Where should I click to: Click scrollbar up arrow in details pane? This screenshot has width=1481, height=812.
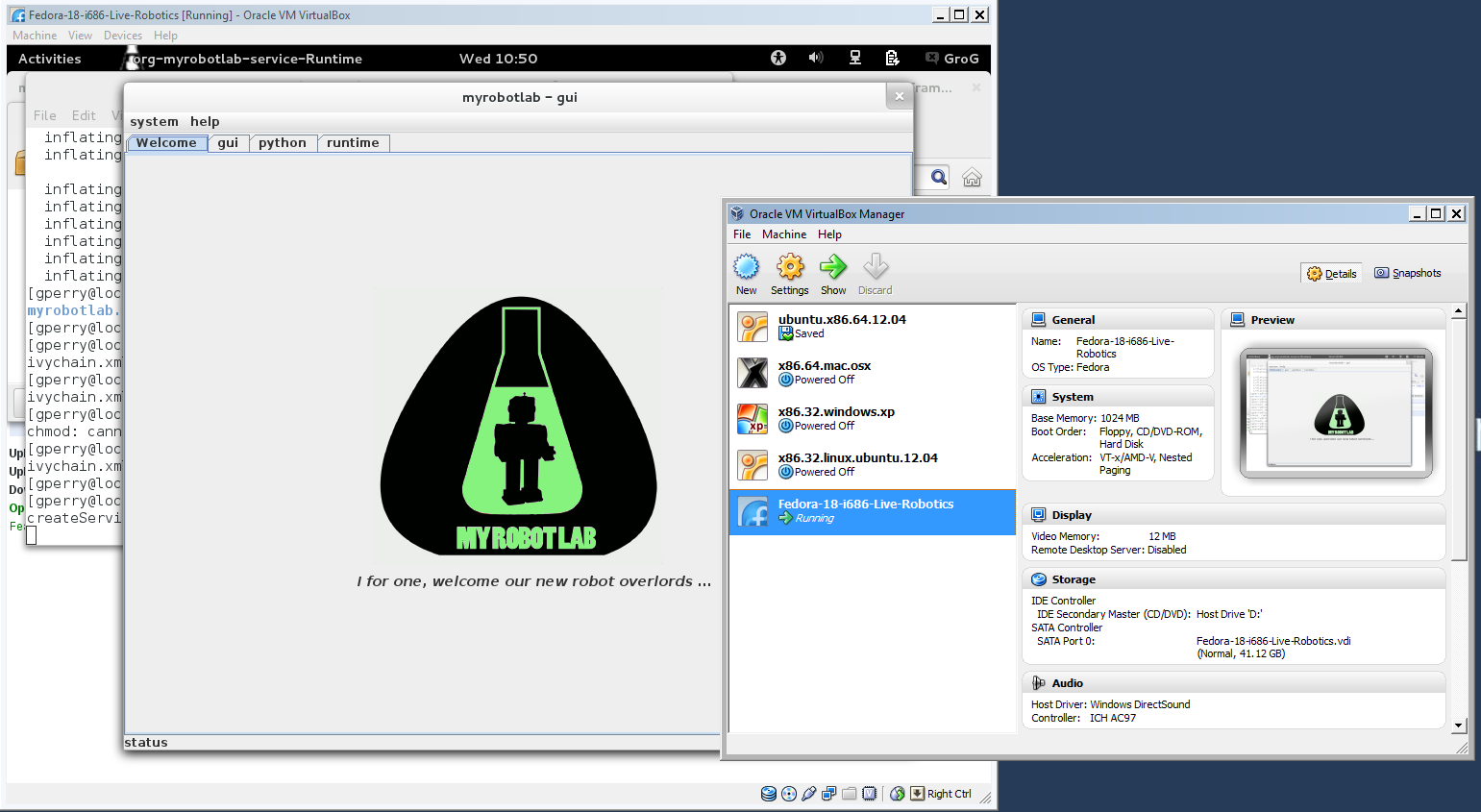point(1459,311)
